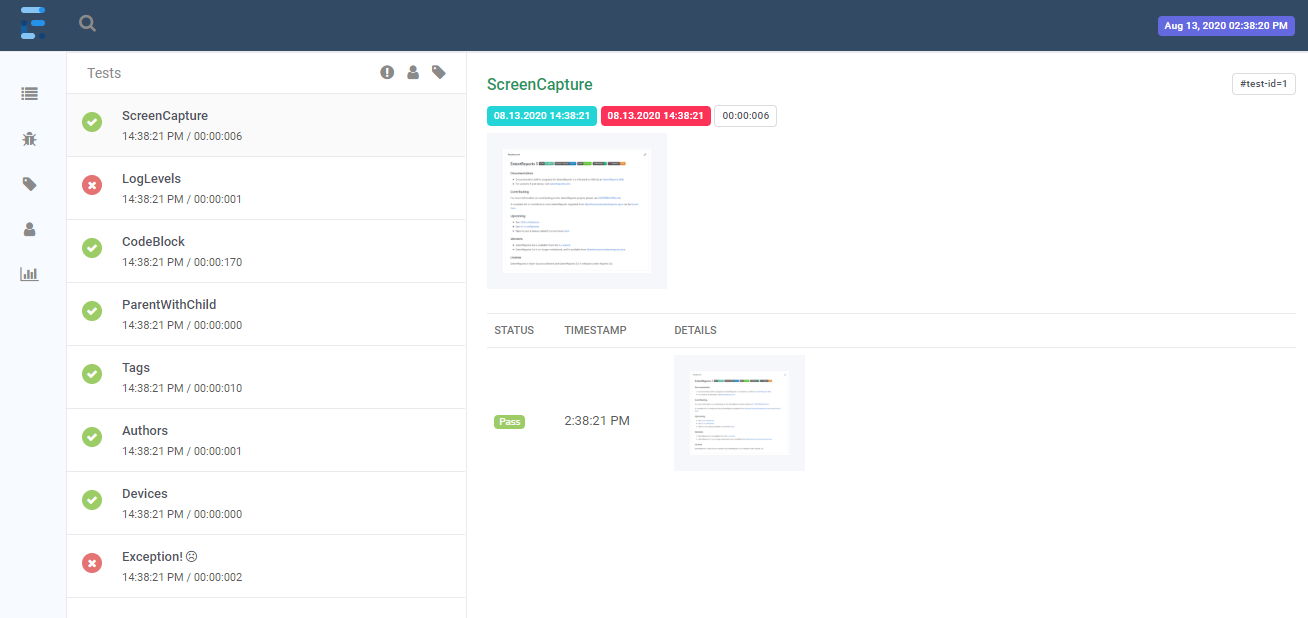
Task: Click the TIMESTAMP column header
Action: point(595,330)
